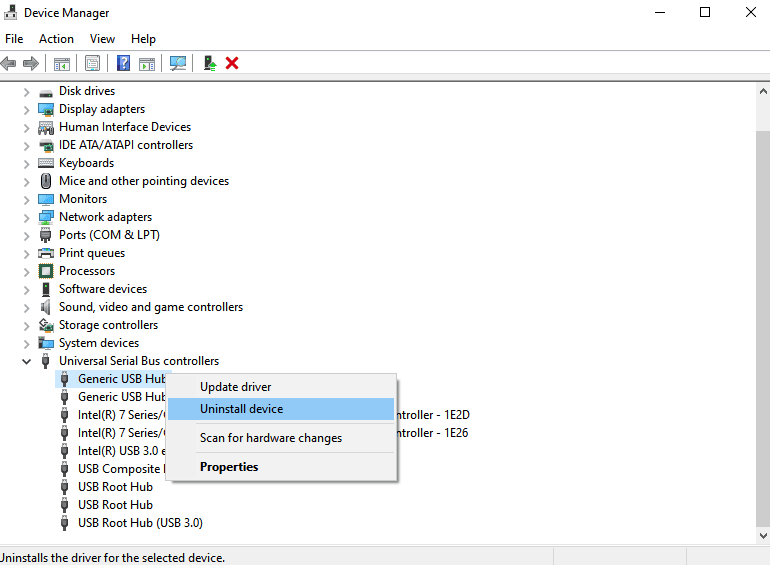Viewport: 770px width, 565px height.
Task: Choose Update driver from context menu
Action: pyautogui.click(x=281, y=387)
